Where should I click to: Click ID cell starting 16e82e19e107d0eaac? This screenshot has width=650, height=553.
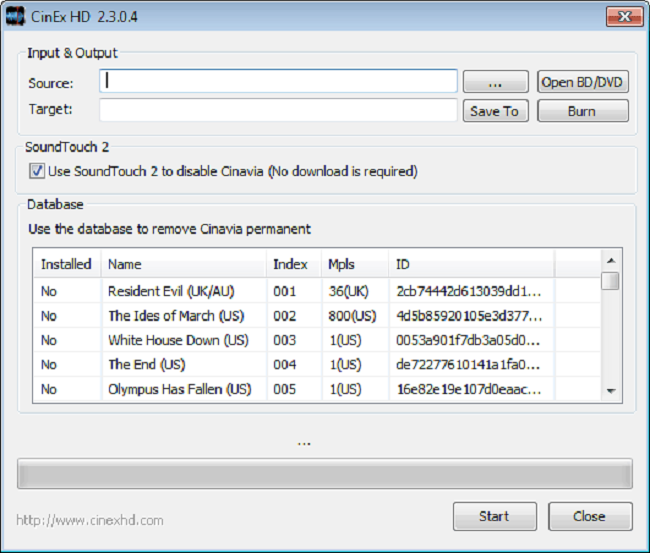click(469, 389)
